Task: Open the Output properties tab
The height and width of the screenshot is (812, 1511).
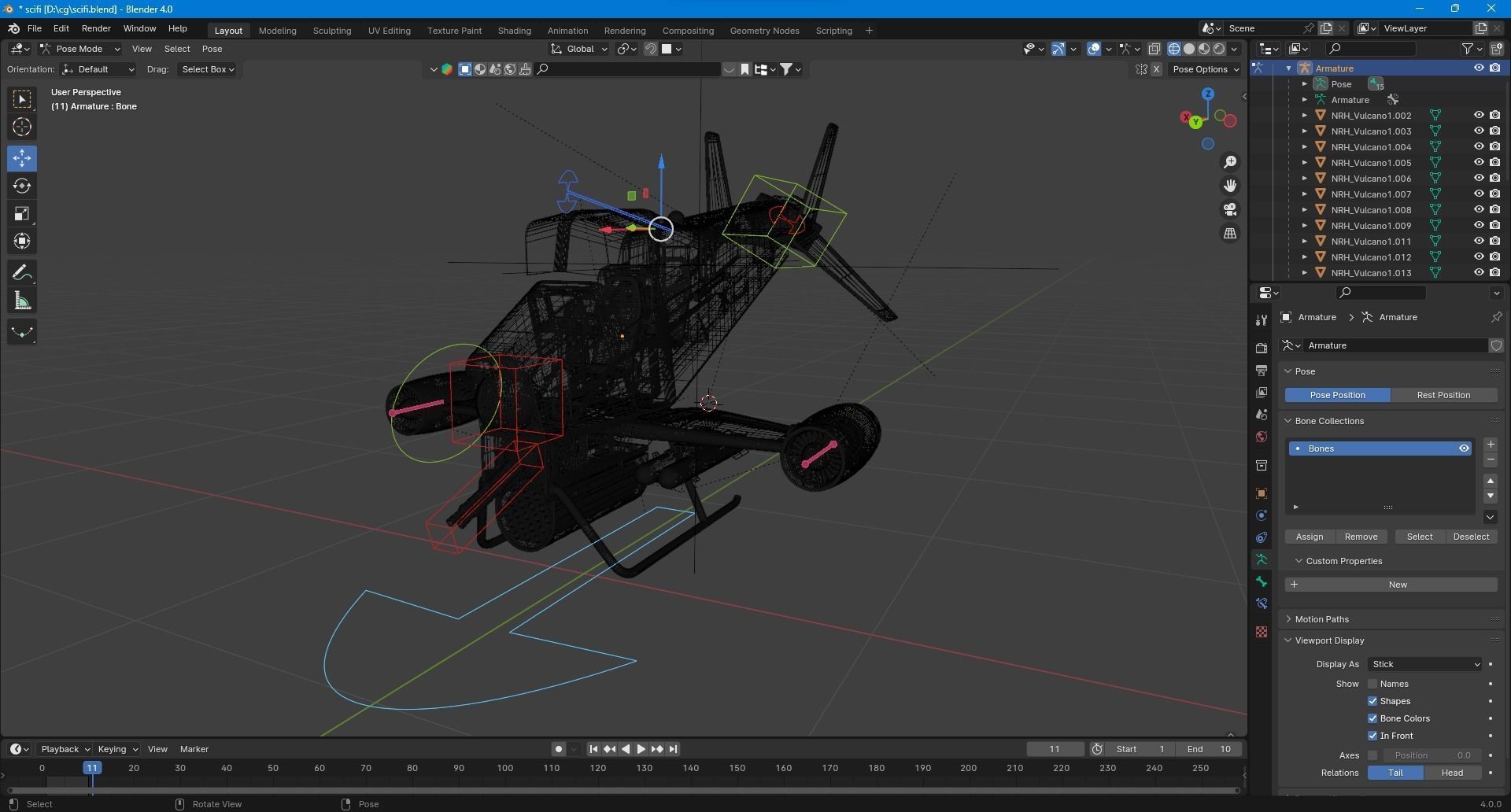Action: 1262,370
